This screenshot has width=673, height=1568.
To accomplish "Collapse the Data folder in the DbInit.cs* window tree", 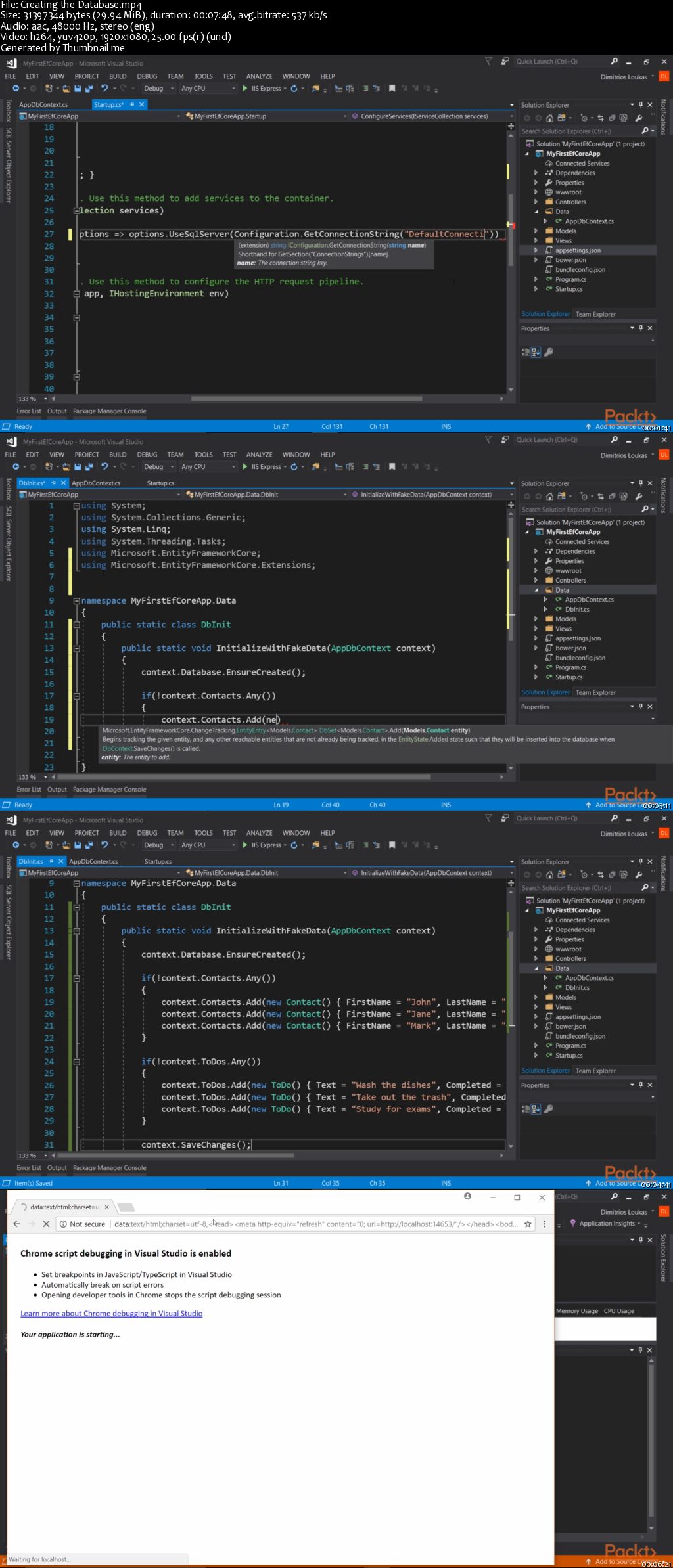I will pyautogui.click(x=536, y=590).
